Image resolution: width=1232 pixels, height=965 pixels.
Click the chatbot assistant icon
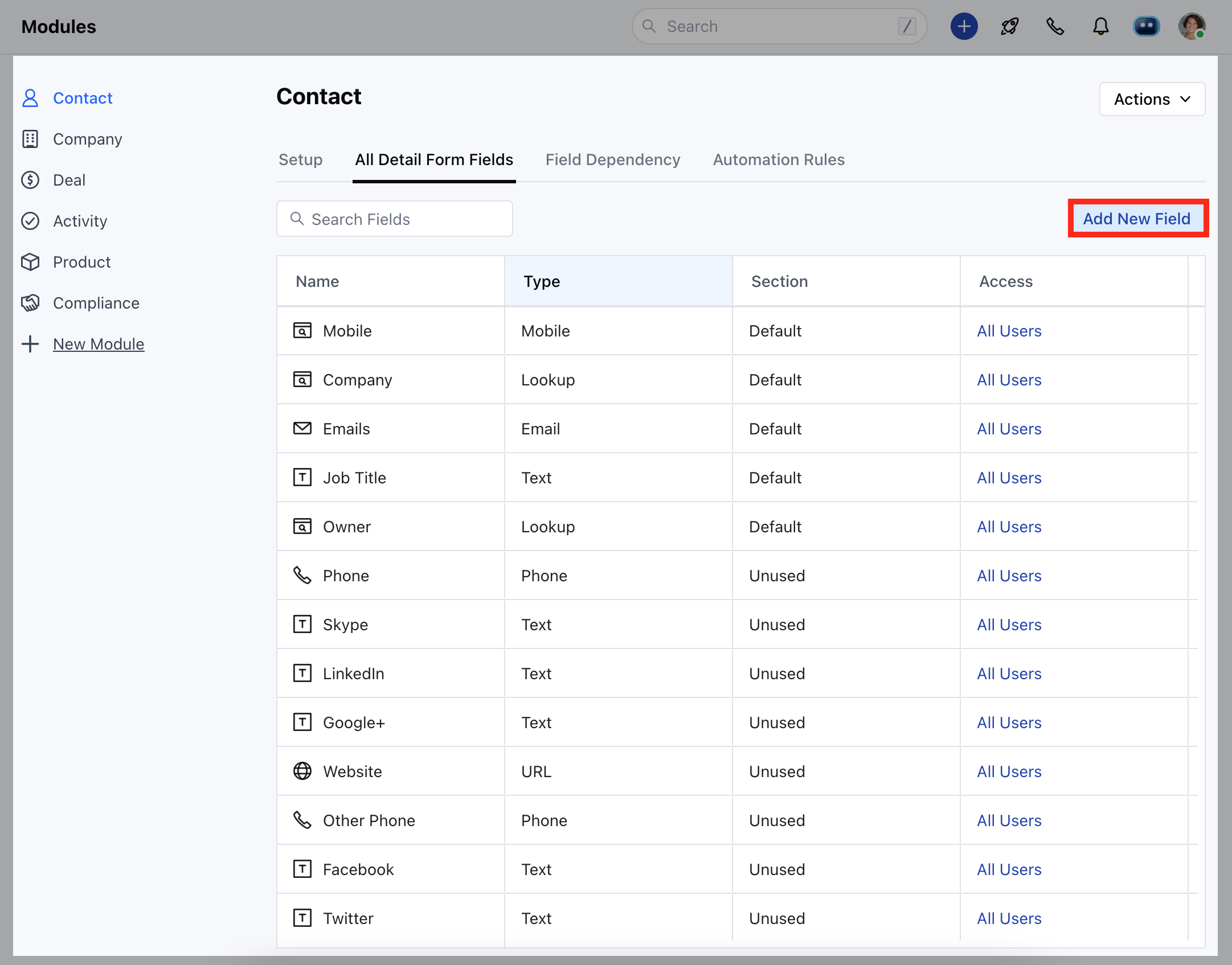[1146, 27]
